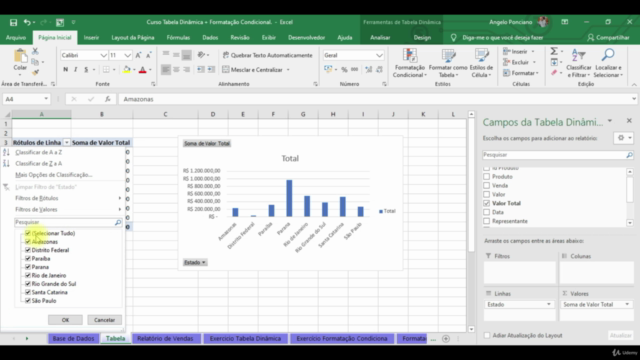Open Formatação Condicional menu
640x360 pixels.
(409, 63)
